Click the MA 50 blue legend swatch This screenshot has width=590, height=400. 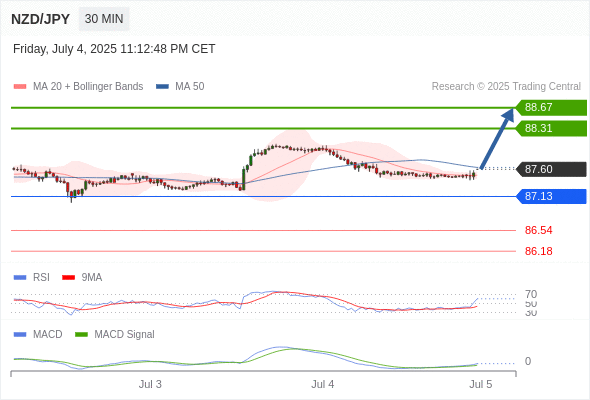click(162, 87)
